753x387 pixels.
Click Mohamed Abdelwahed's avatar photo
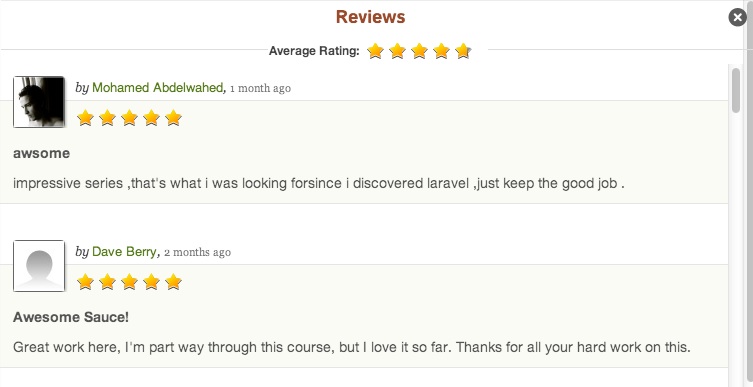click(39, 102)
